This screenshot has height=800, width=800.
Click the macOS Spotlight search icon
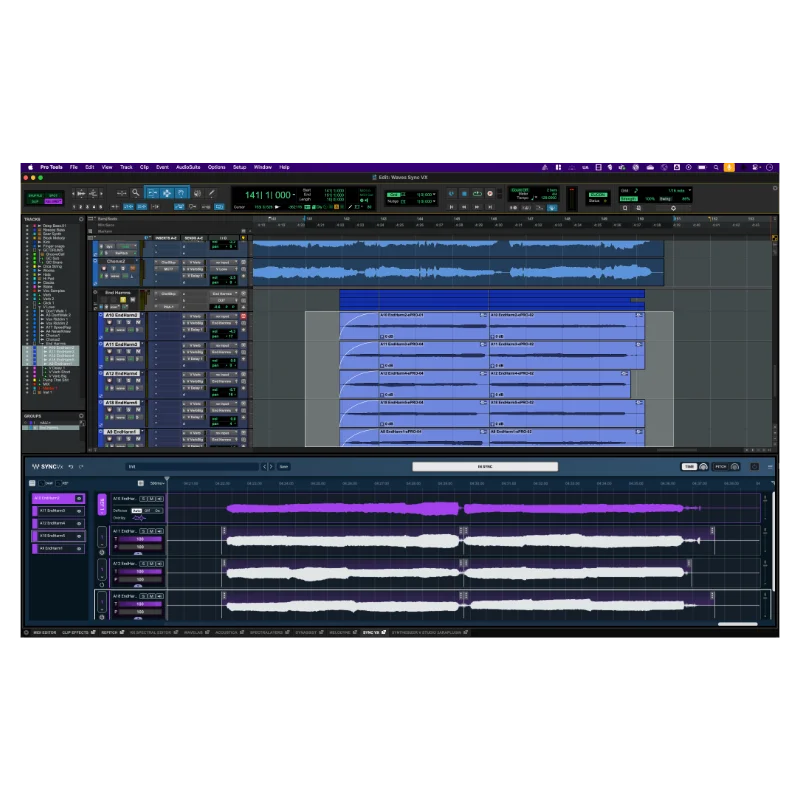716,167
